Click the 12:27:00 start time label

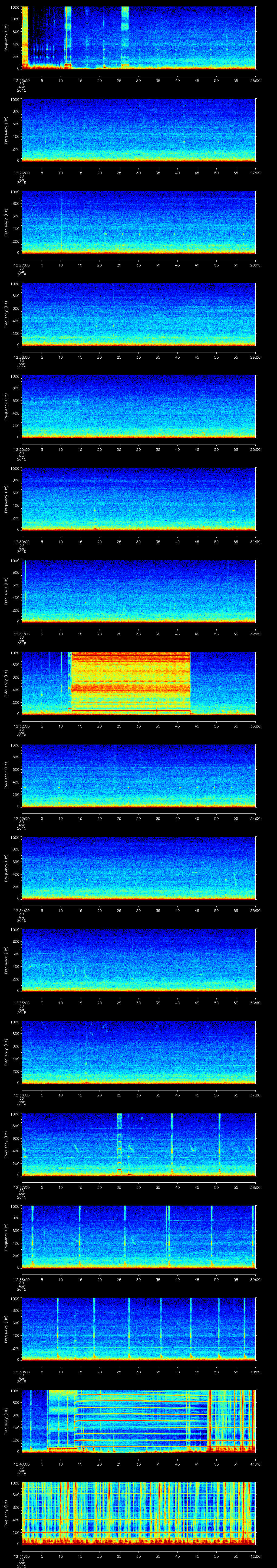pyautogui.click(x=21, y=265)
